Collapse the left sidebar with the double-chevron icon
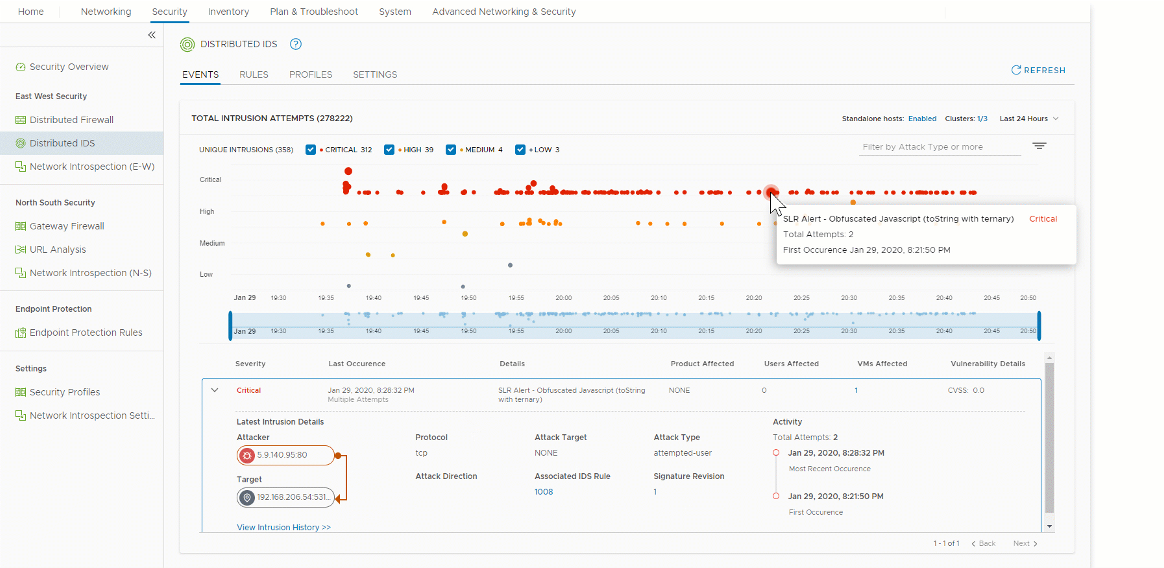This screenshot has width=1164, height=568. pos(152,35)
